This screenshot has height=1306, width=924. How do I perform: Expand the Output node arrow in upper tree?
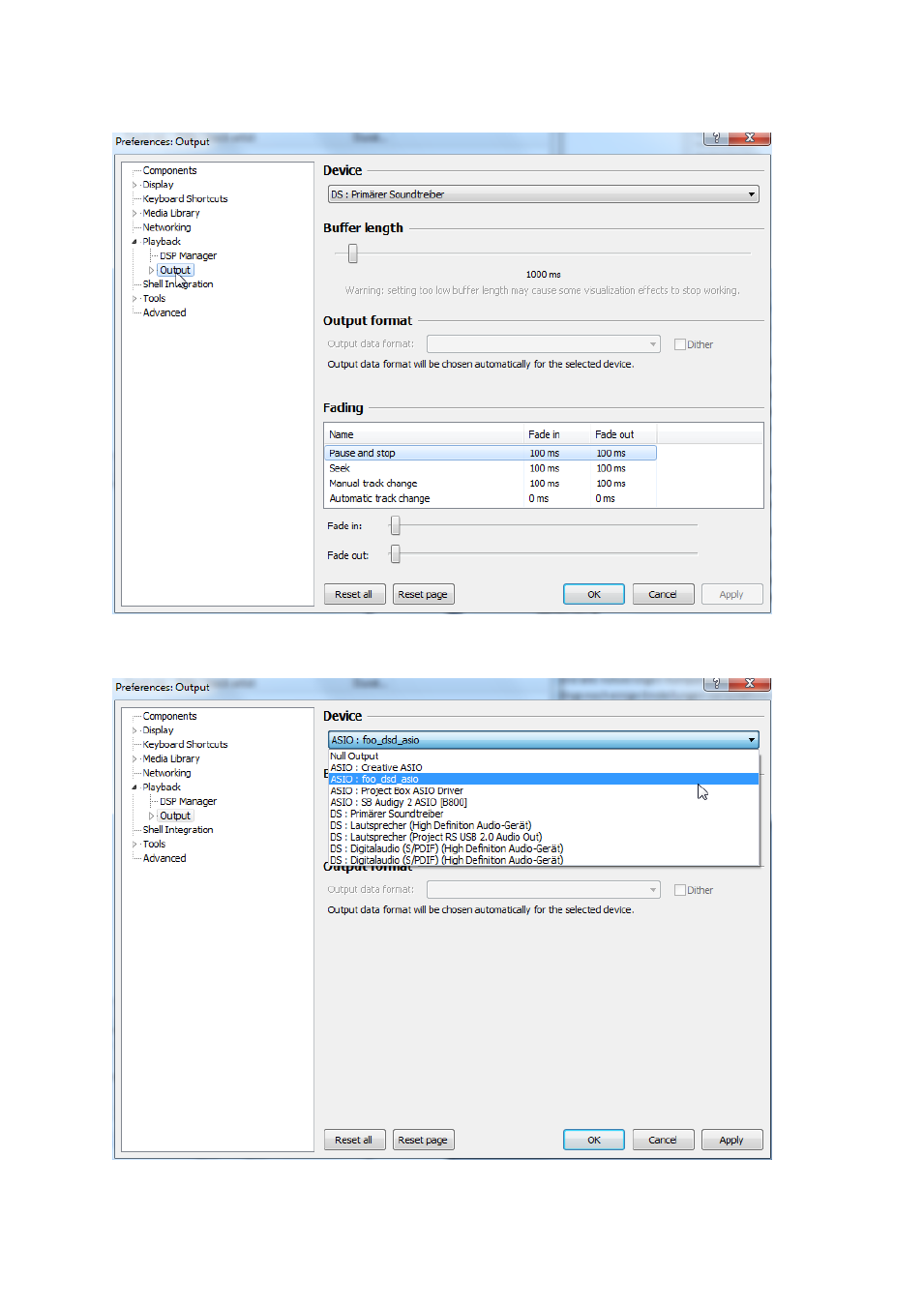click(152, 270)
